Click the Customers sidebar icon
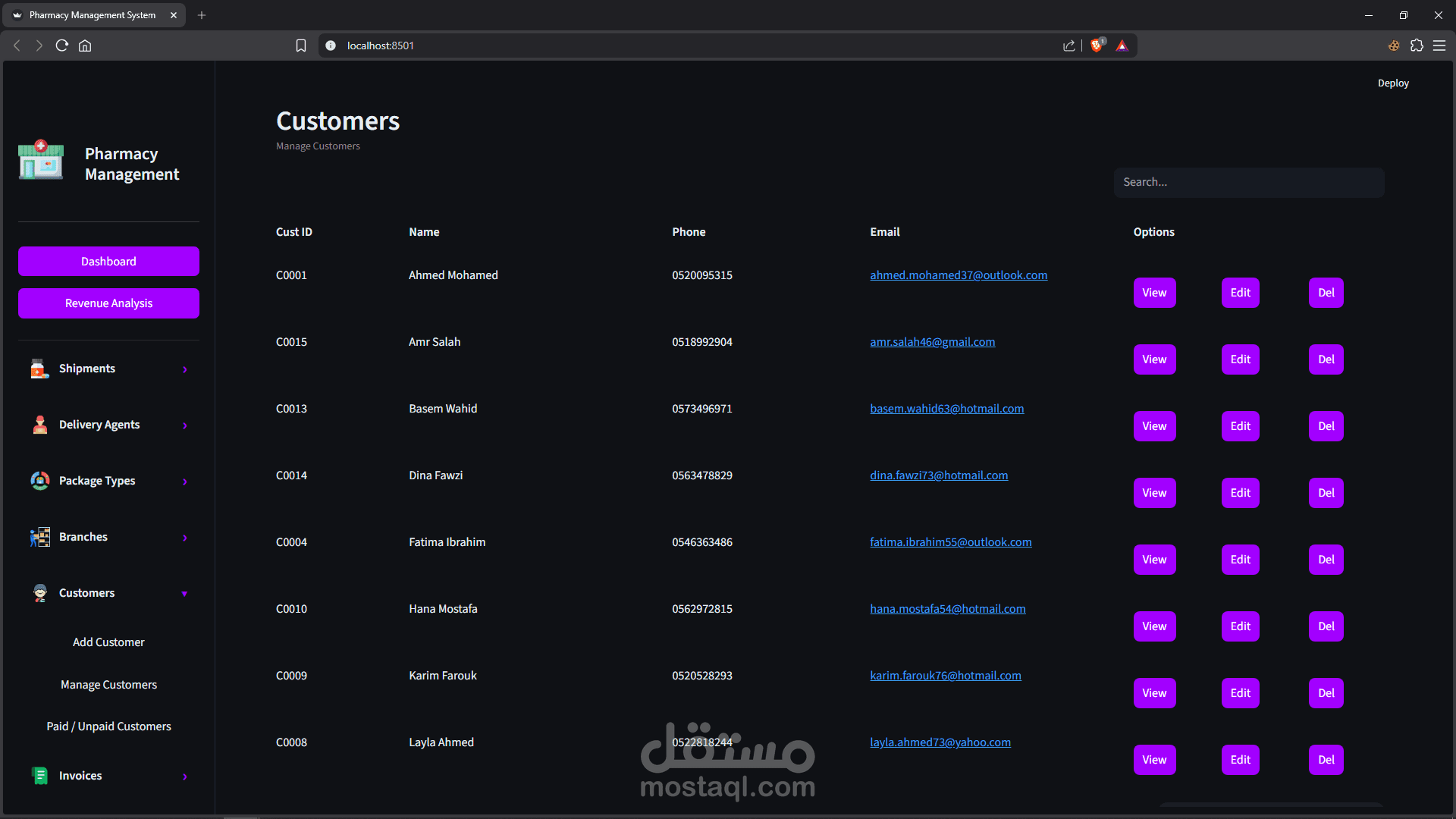The image size is (1456, 819). [x=39, y=593]
